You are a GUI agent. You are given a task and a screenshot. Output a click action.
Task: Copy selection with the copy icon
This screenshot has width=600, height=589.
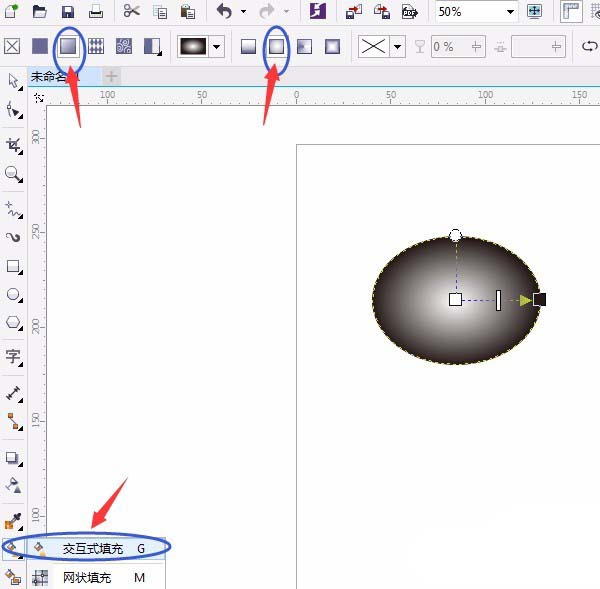point(160,11)
